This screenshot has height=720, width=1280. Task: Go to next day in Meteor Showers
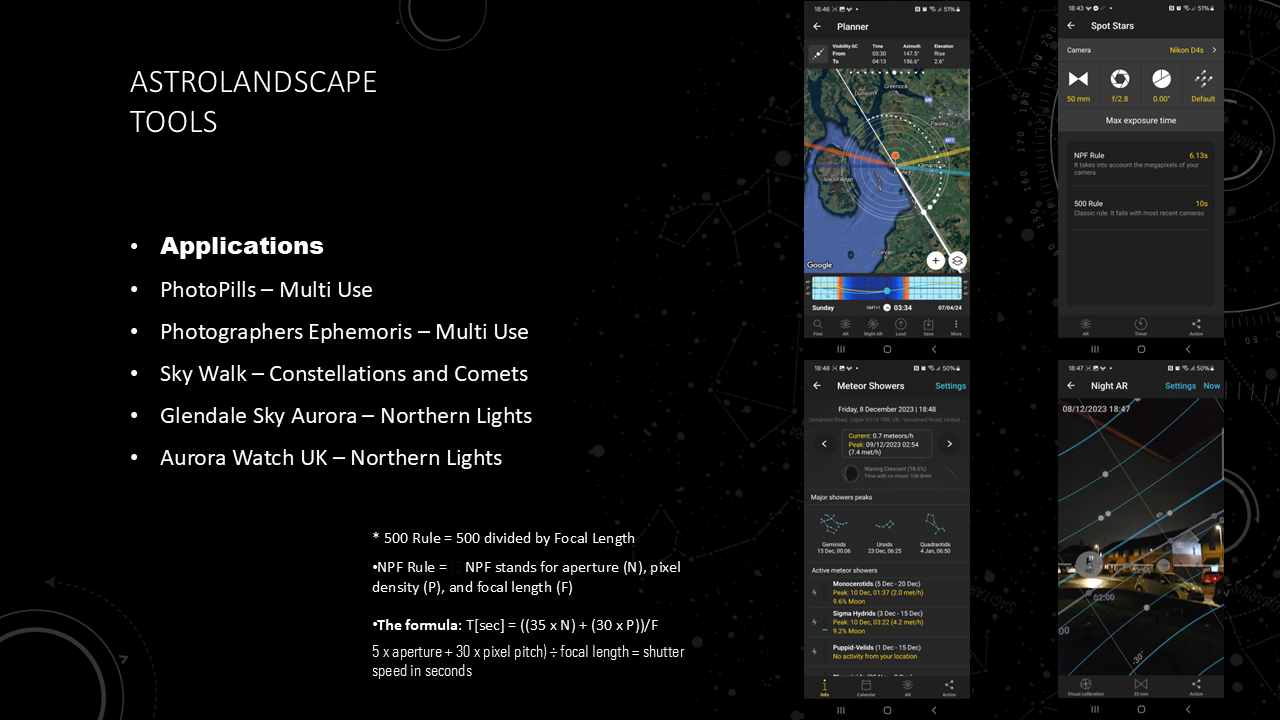[x=950, y=443]
